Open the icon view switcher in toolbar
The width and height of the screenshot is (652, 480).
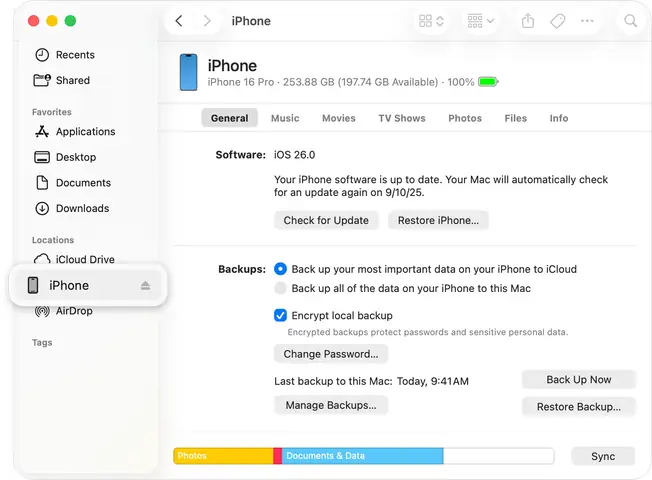[x=431, y=21]
